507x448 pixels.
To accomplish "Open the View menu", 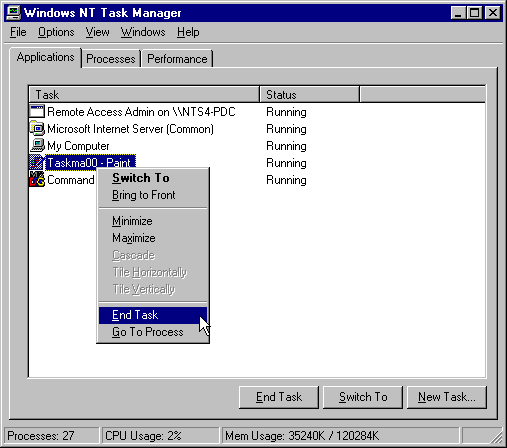I will point(97,32).
